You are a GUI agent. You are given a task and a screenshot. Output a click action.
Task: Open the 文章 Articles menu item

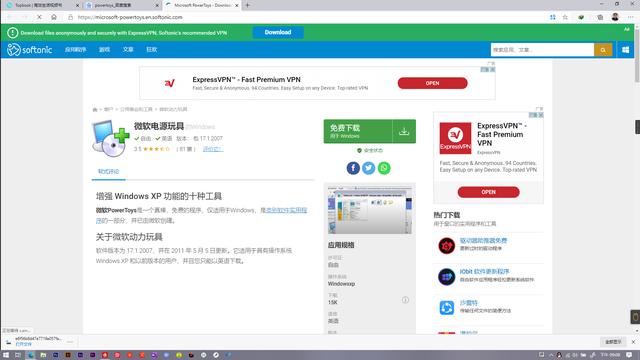pyautogui.click(x=128, y=49)
